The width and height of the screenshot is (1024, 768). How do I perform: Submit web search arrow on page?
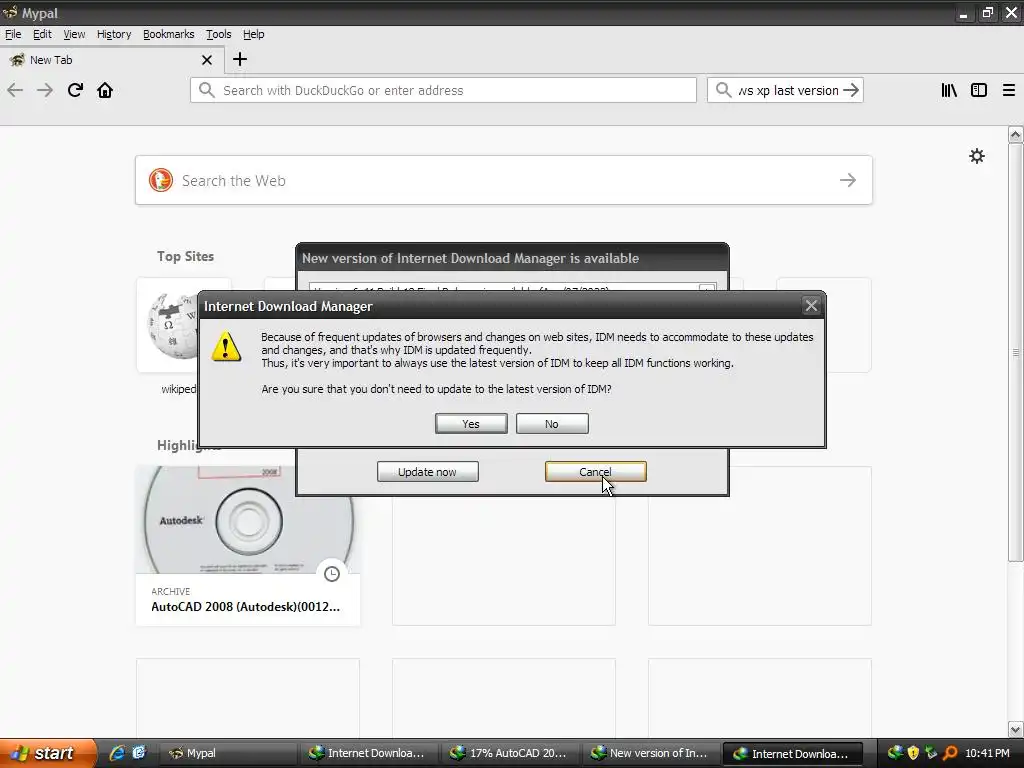click(x=848, y=180)
